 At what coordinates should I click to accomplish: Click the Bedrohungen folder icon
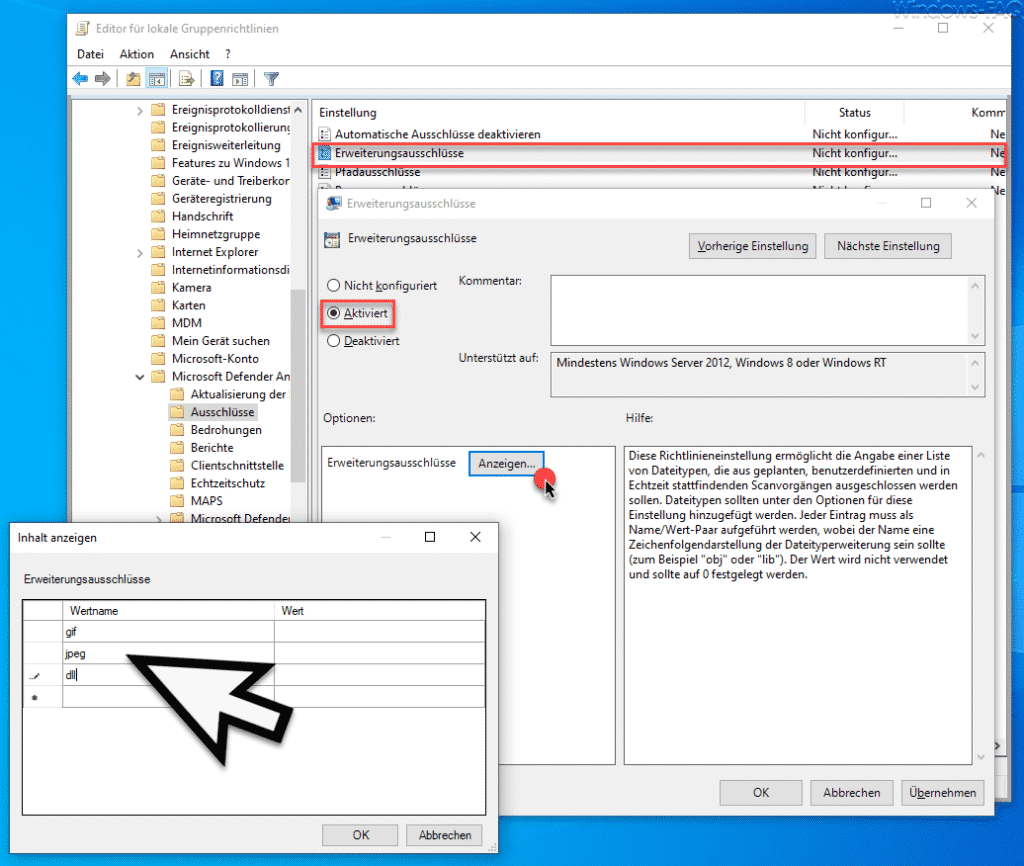[x=177, y=430]
